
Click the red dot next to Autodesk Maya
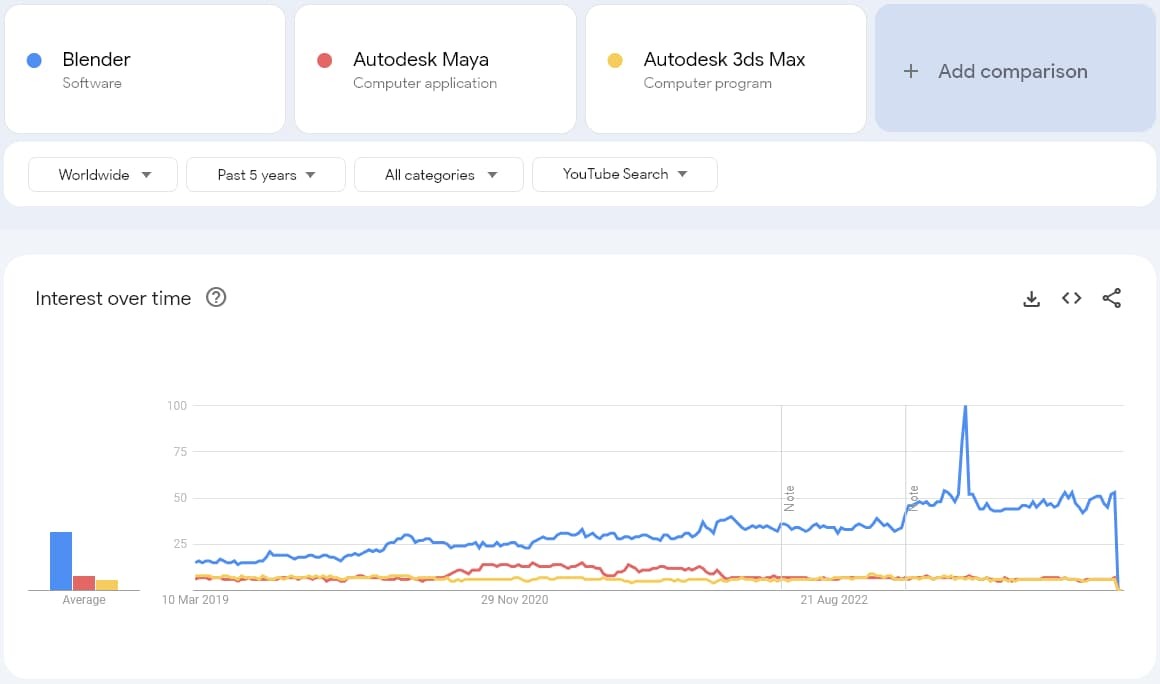[324, 60]
